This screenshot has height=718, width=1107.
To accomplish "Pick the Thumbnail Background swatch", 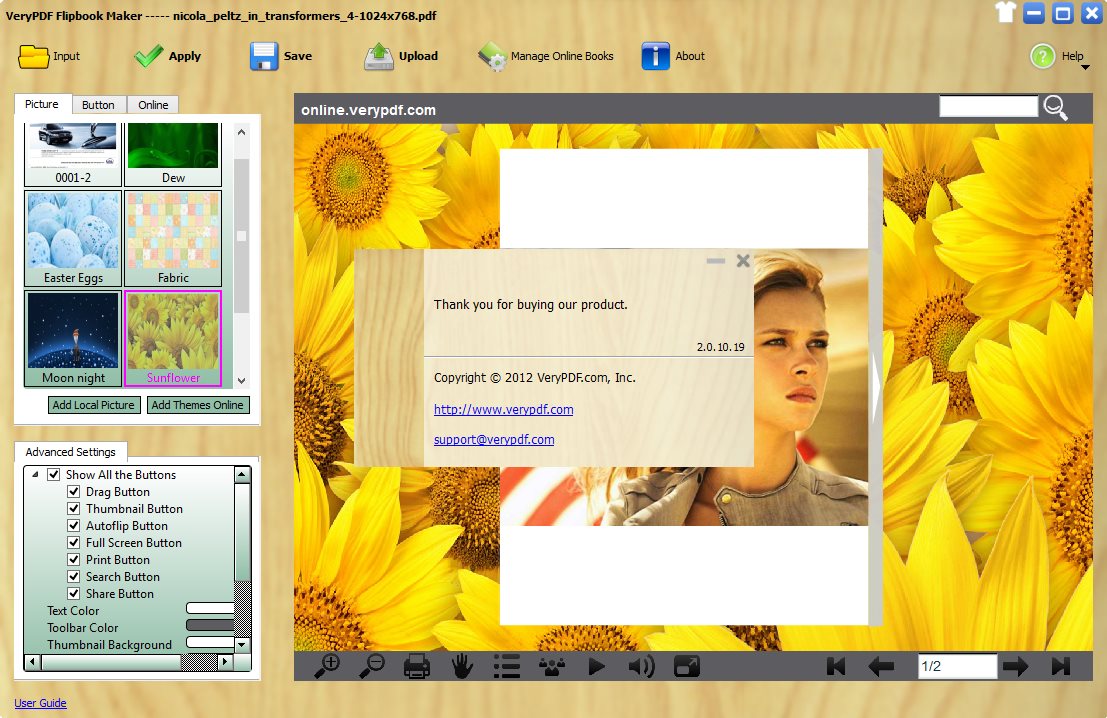I will [x=210, y=642].
